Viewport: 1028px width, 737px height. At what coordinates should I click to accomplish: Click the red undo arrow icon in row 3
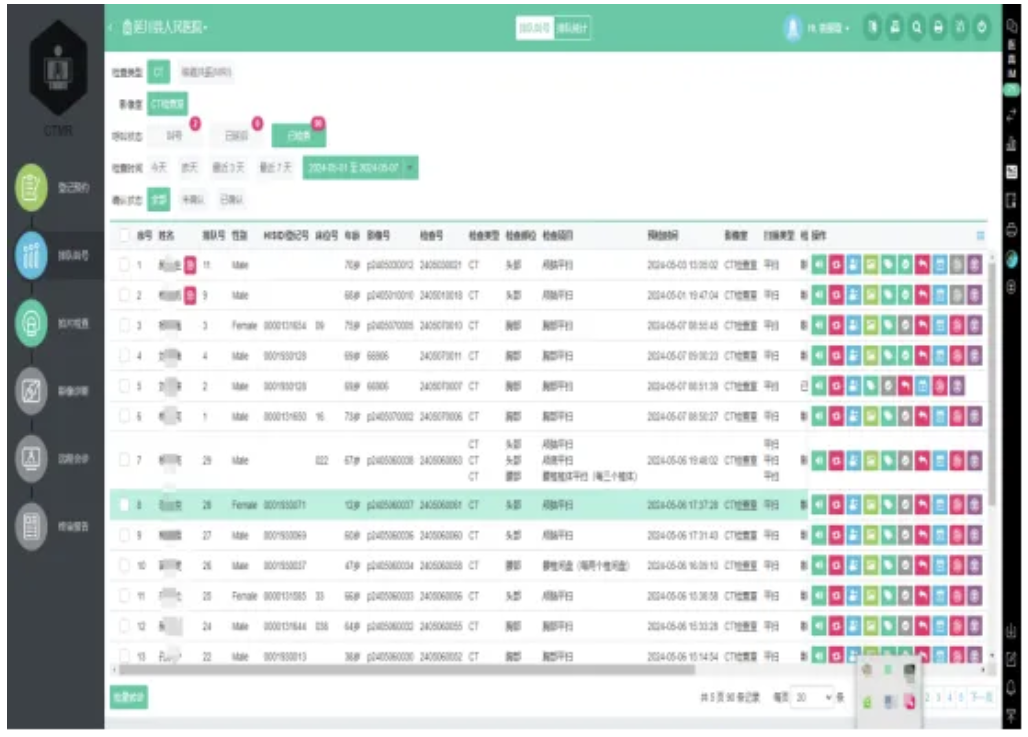pos(923,326)
